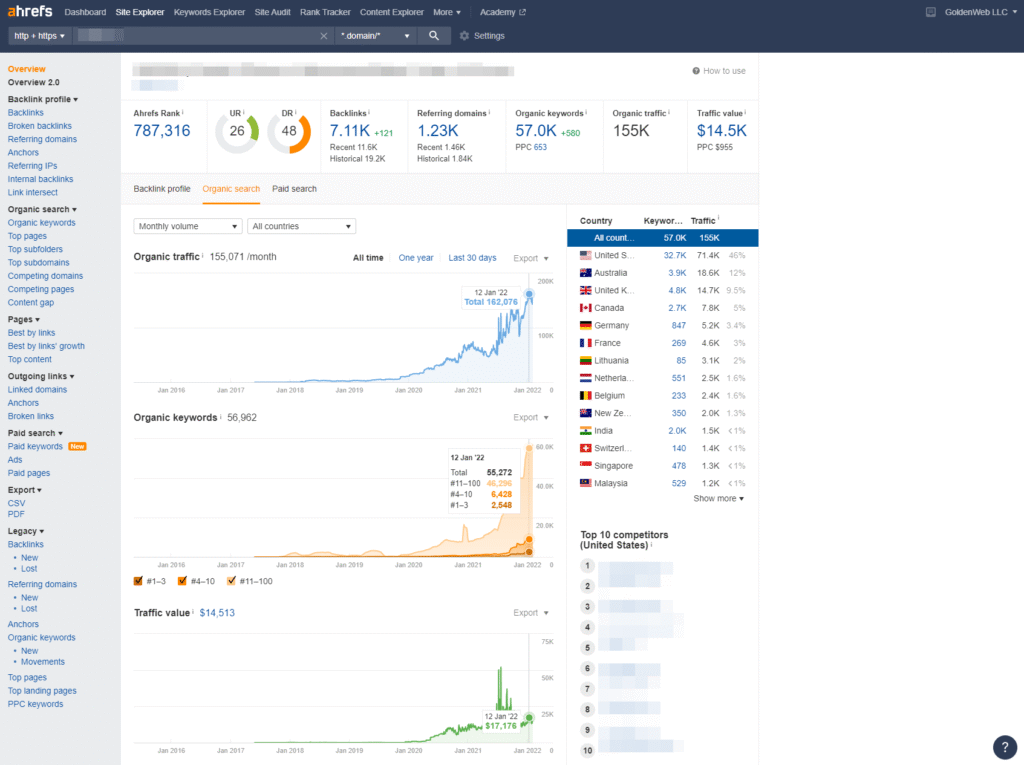Click the Ahrefs logo

(x=30, y=12)
